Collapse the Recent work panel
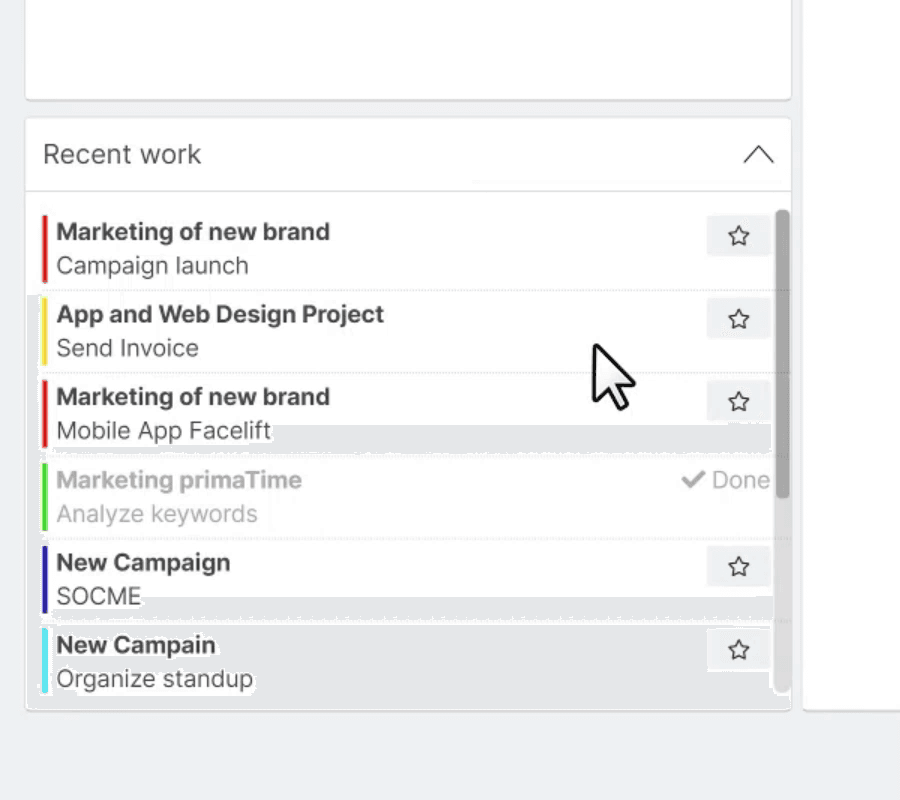Screen dimensions: 900x800 (x=758, y=154)
